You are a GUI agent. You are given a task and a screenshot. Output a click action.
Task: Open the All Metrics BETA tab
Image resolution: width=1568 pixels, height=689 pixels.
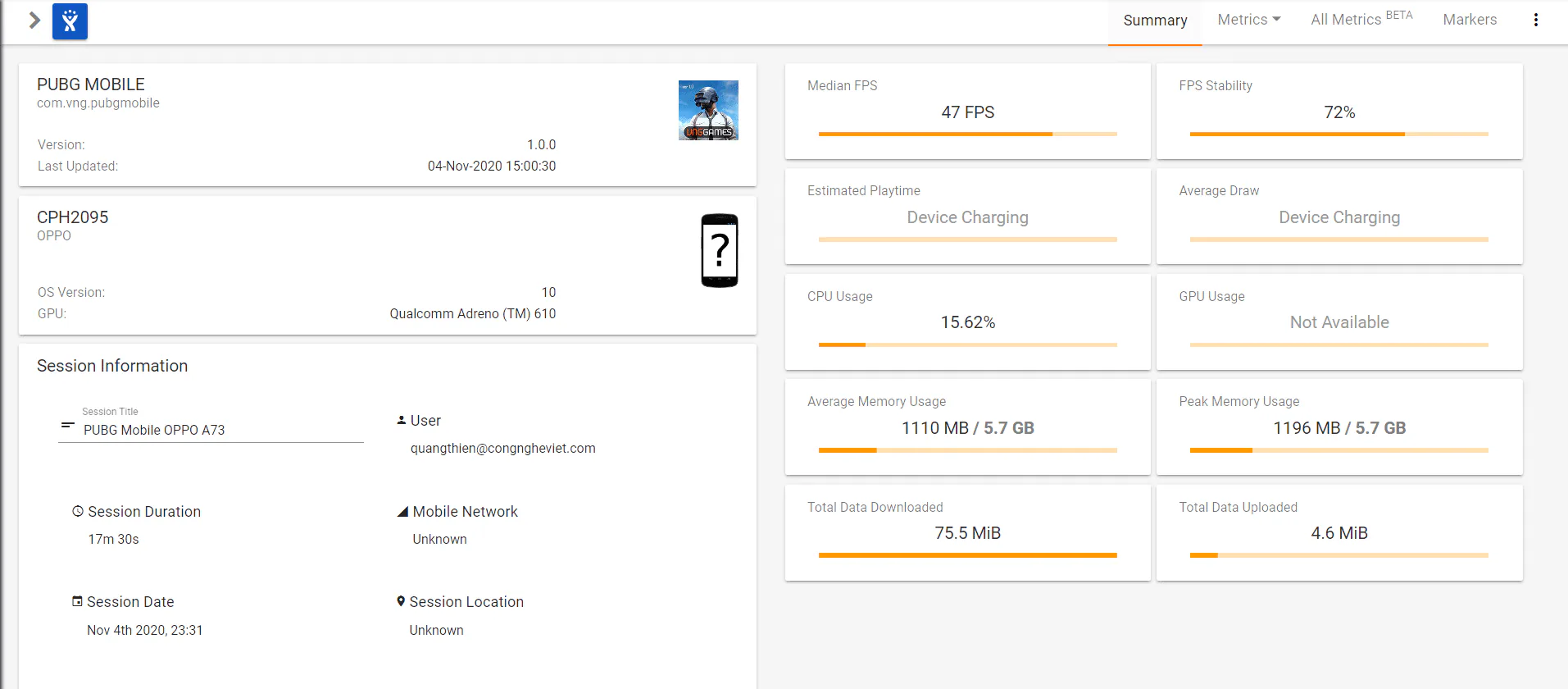1361,20
